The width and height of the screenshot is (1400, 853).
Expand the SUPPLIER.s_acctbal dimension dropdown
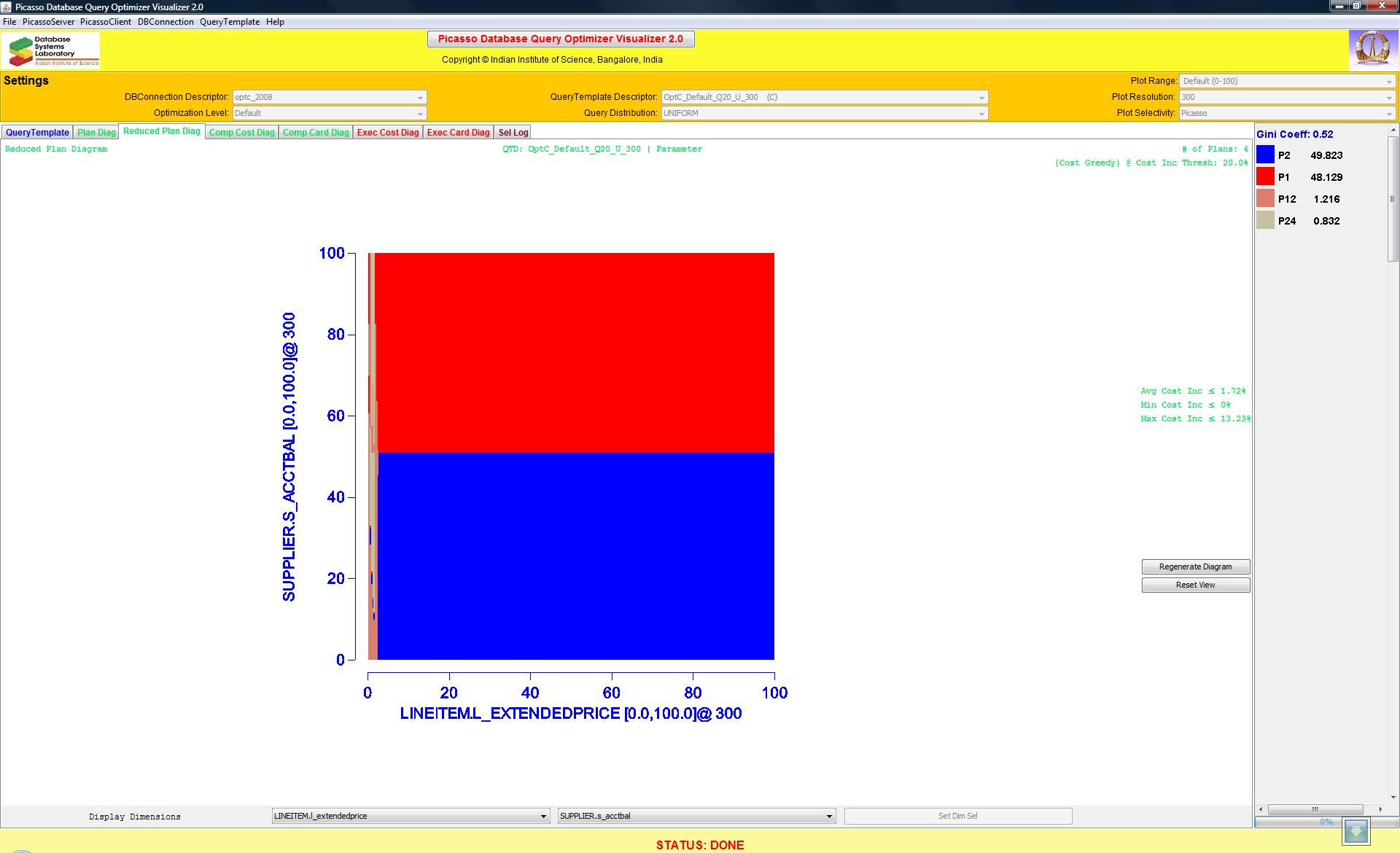coord(696,816)
